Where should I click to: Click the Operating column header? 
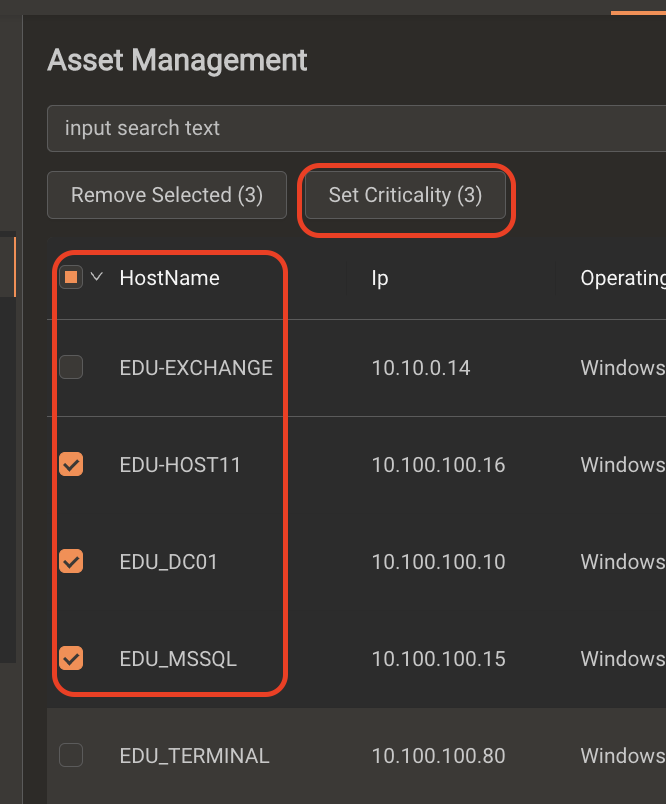(623, 278)
